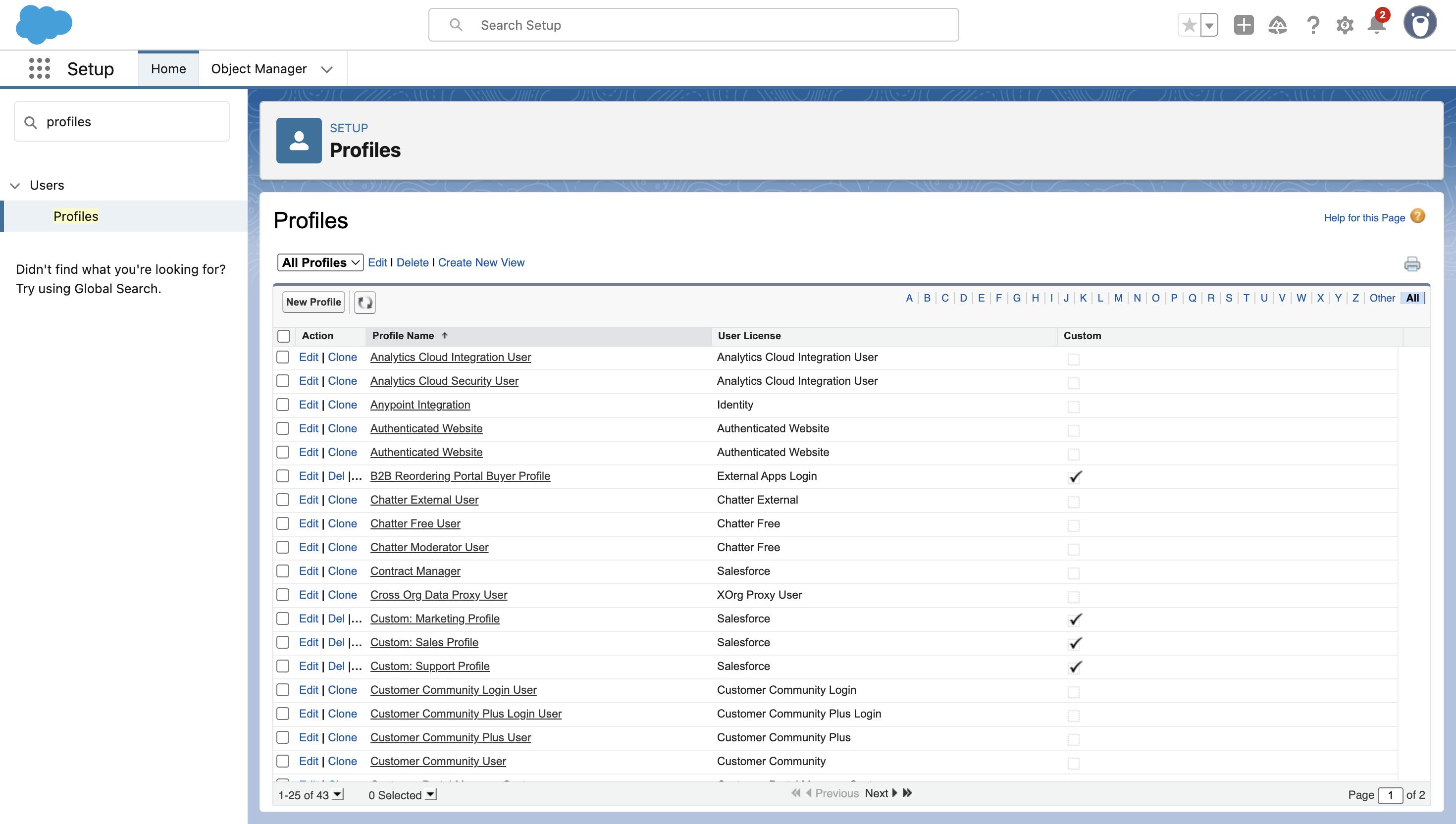Tick checkbox for Contract Manager row
The image size is (1456, 824).
283,571
